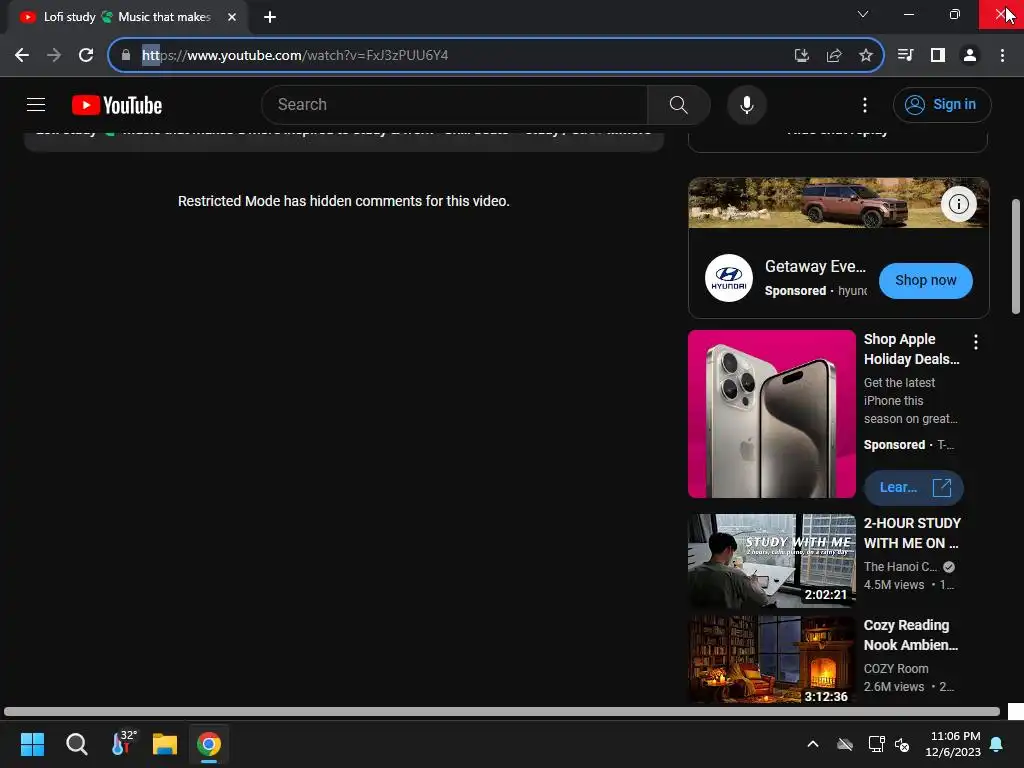Viewport: 1024px width, 768px height.
Task: Open Shop Apple Holiday Deals title
Action: click(x=911, y=349)
